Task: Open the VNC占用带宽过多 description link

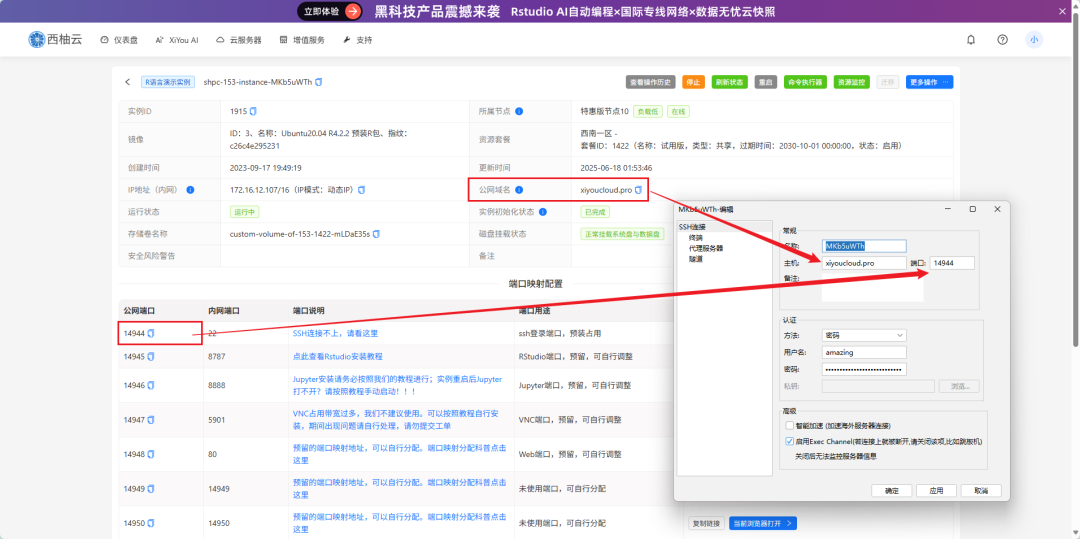Action: click(x=397, y=419)
